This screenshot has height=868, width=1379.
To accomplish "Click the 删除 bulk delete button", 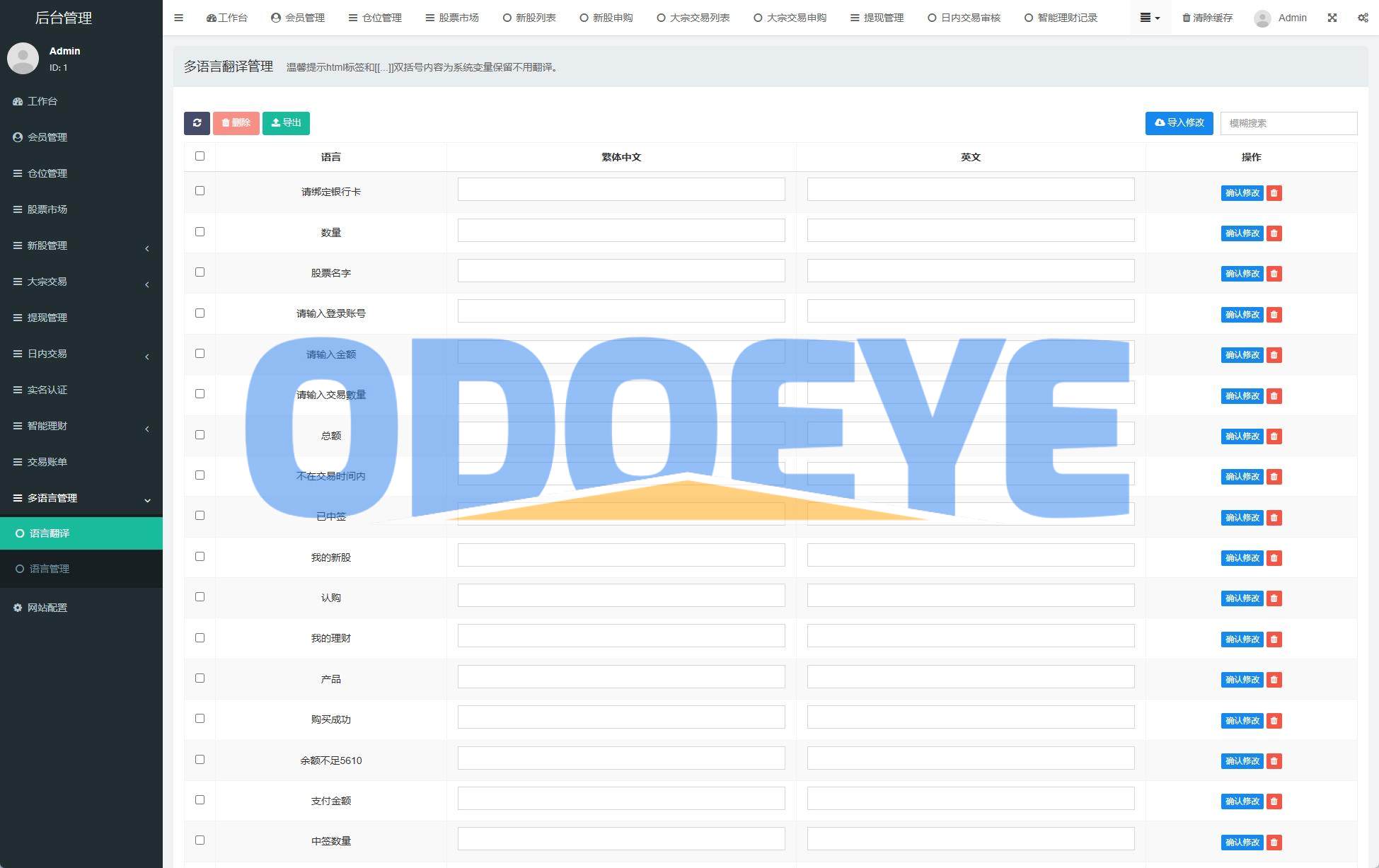I will (236, 123).
